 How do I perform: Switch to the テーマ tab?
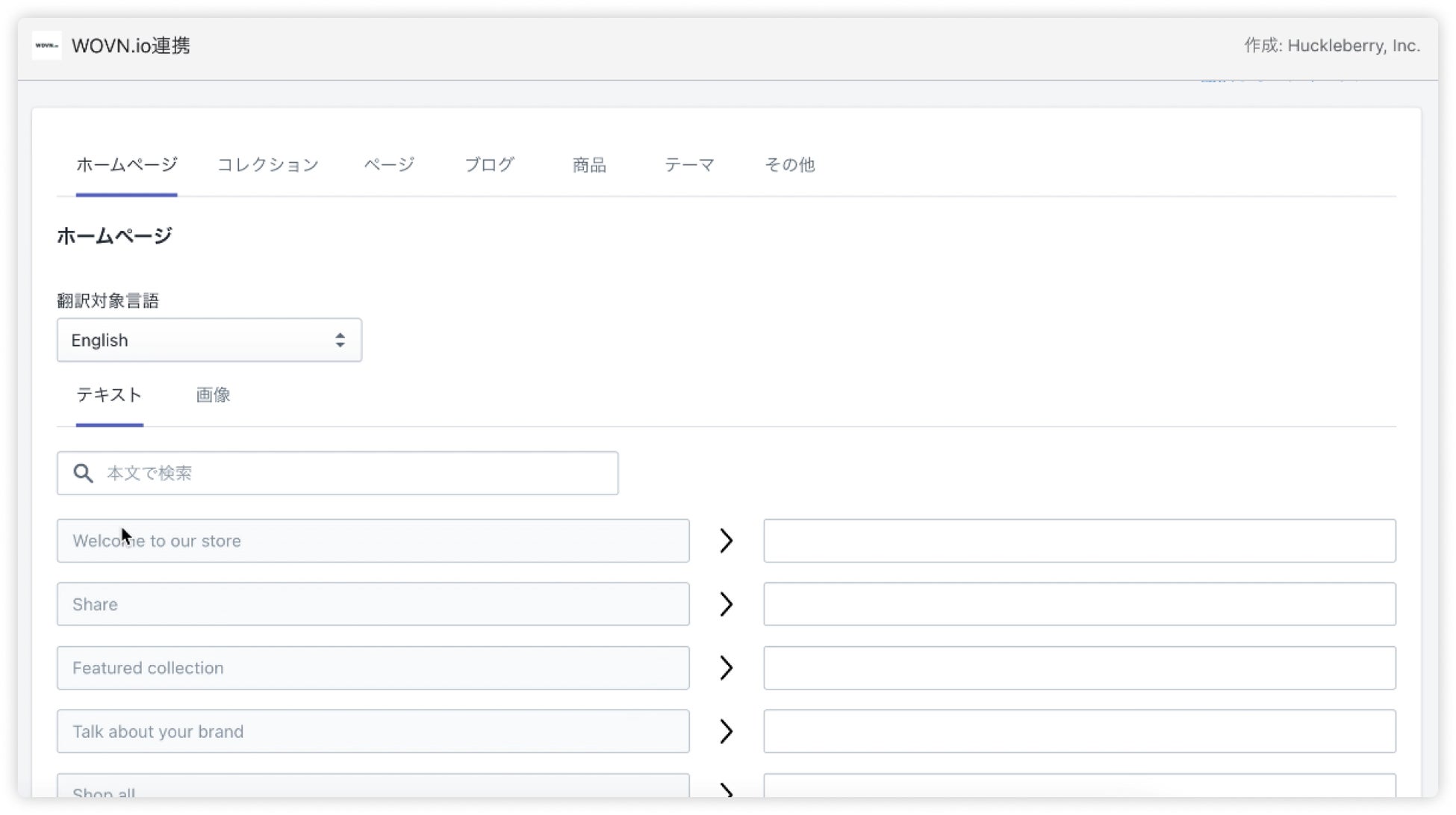[689, 165]
